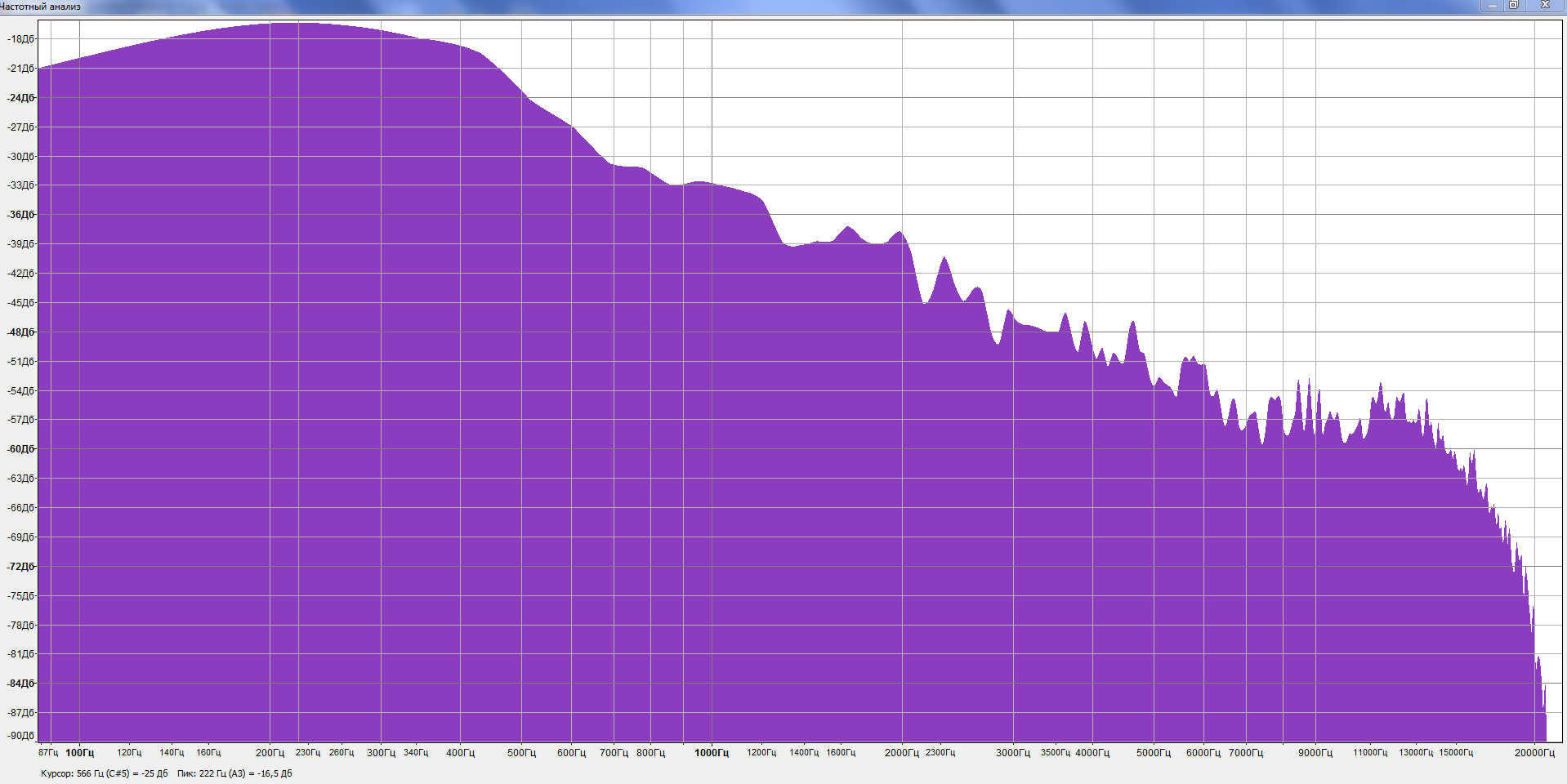Click the "-60дБ" level axis label
This screenshot has width=1567, height=784.
coord(22,449)
